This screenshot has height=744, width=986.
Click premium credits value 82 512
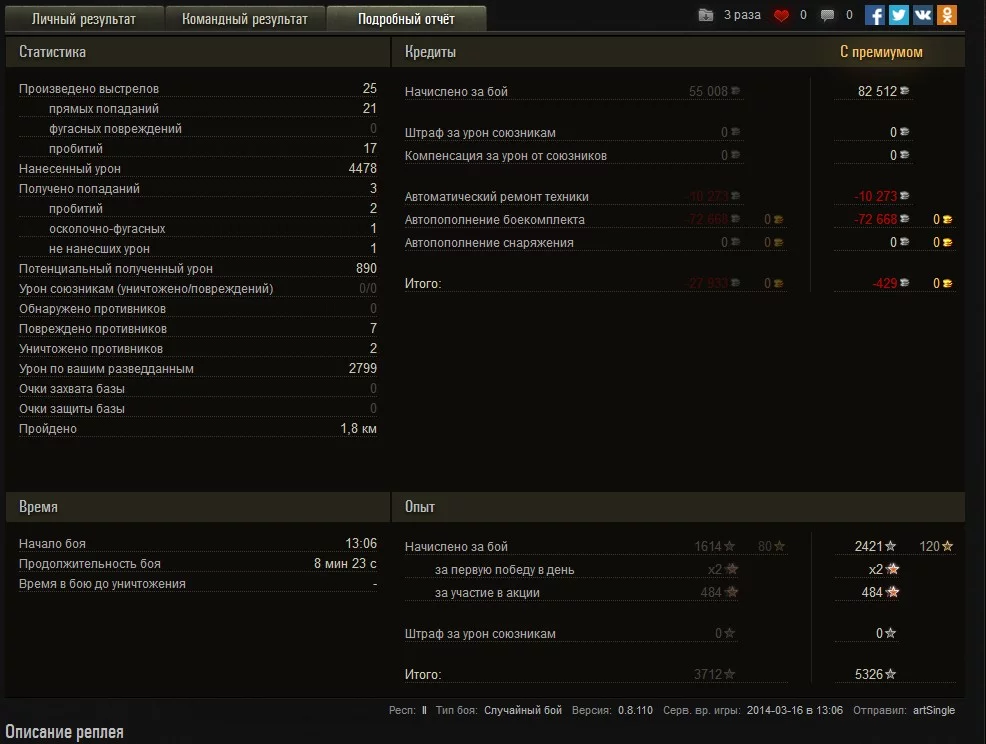[877, 91]
